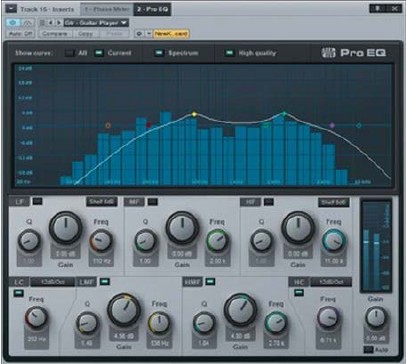Image resolution: width=406 pixels, height=364 pixels.
Task: Toggle the blue plug-in activate button
Action: pos(13,23)
